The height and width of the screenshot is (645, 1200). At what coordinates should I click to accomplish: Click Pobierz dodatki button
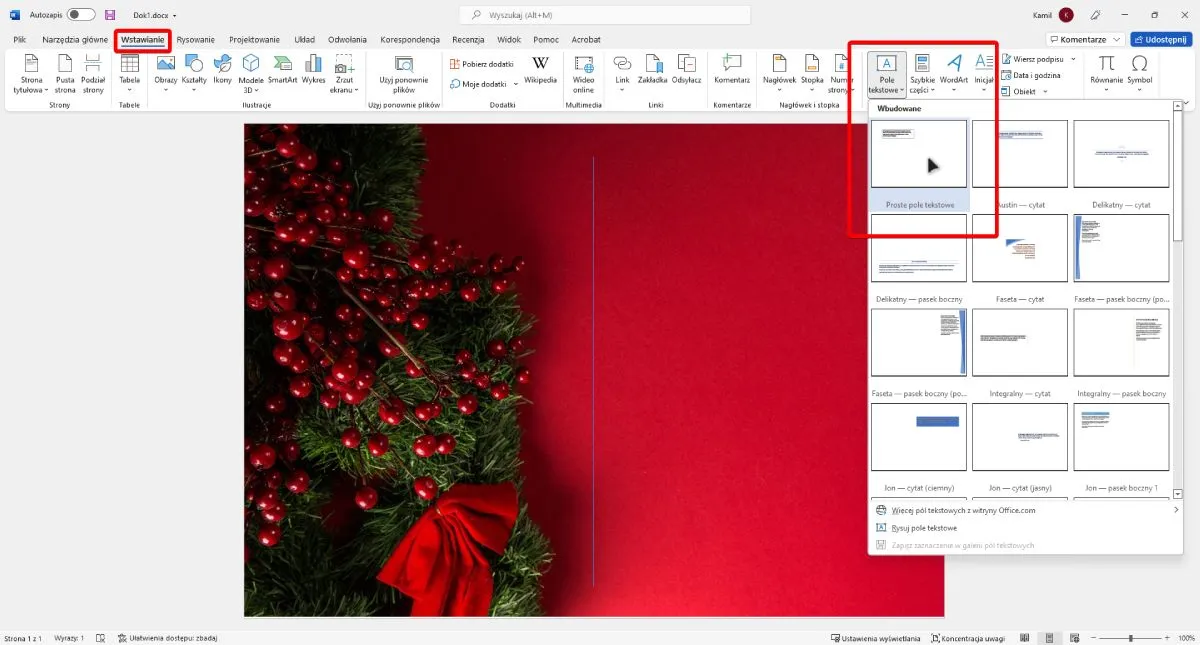pyautogui.click(x=481, y=63)
